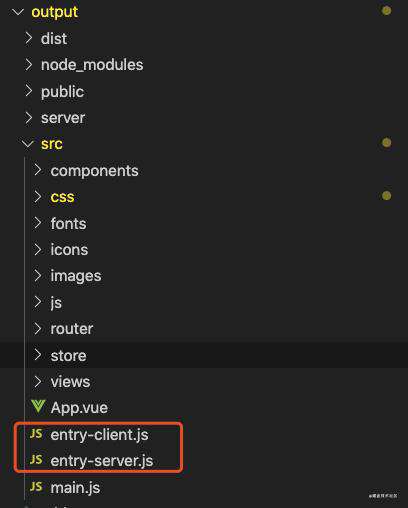Click the JS icon beside main.js

point(36,487)
